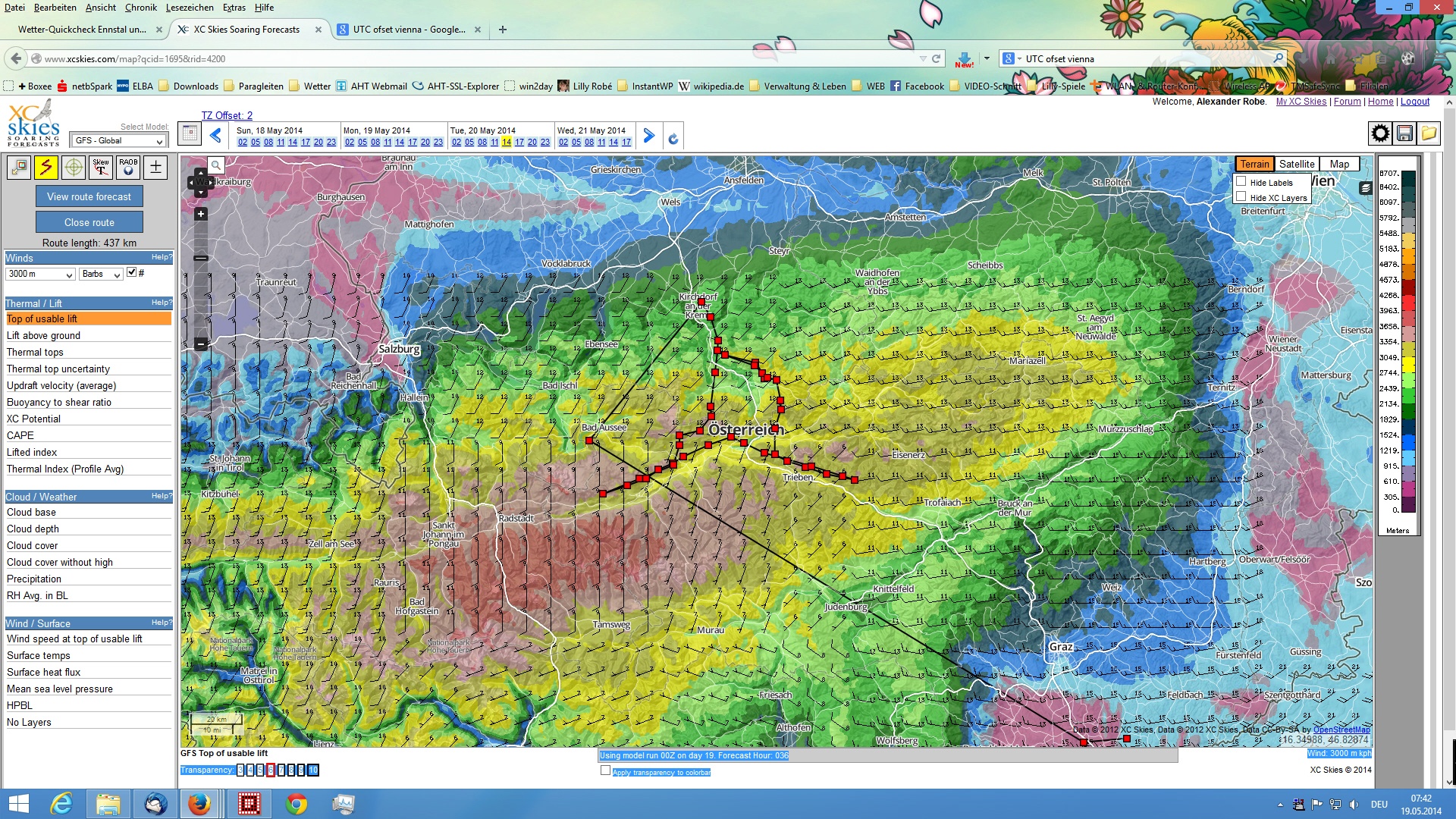Open the My XC Skies link

(1301, 102)
